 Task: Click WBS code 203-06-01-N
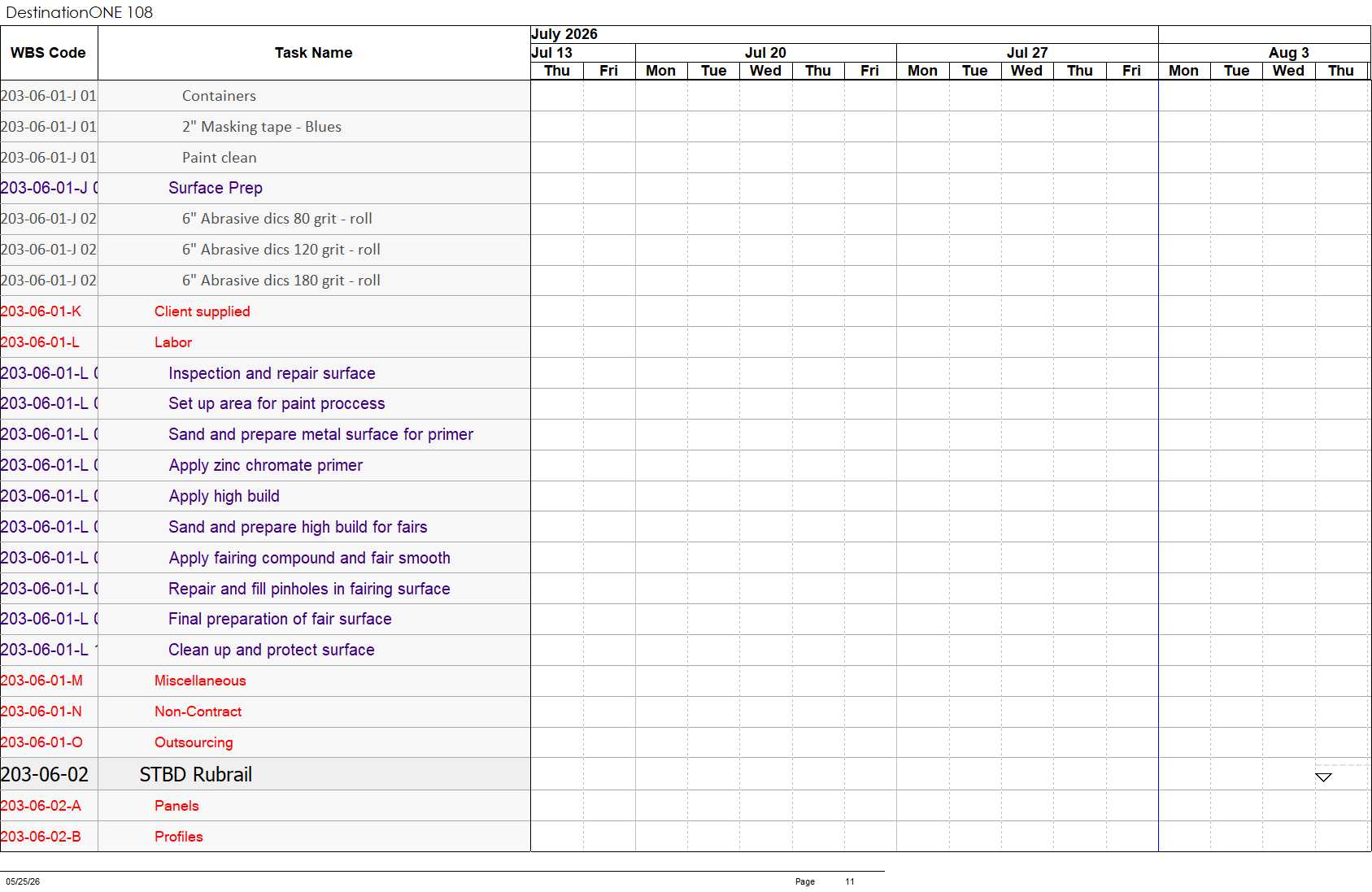(x=41, y=711)
